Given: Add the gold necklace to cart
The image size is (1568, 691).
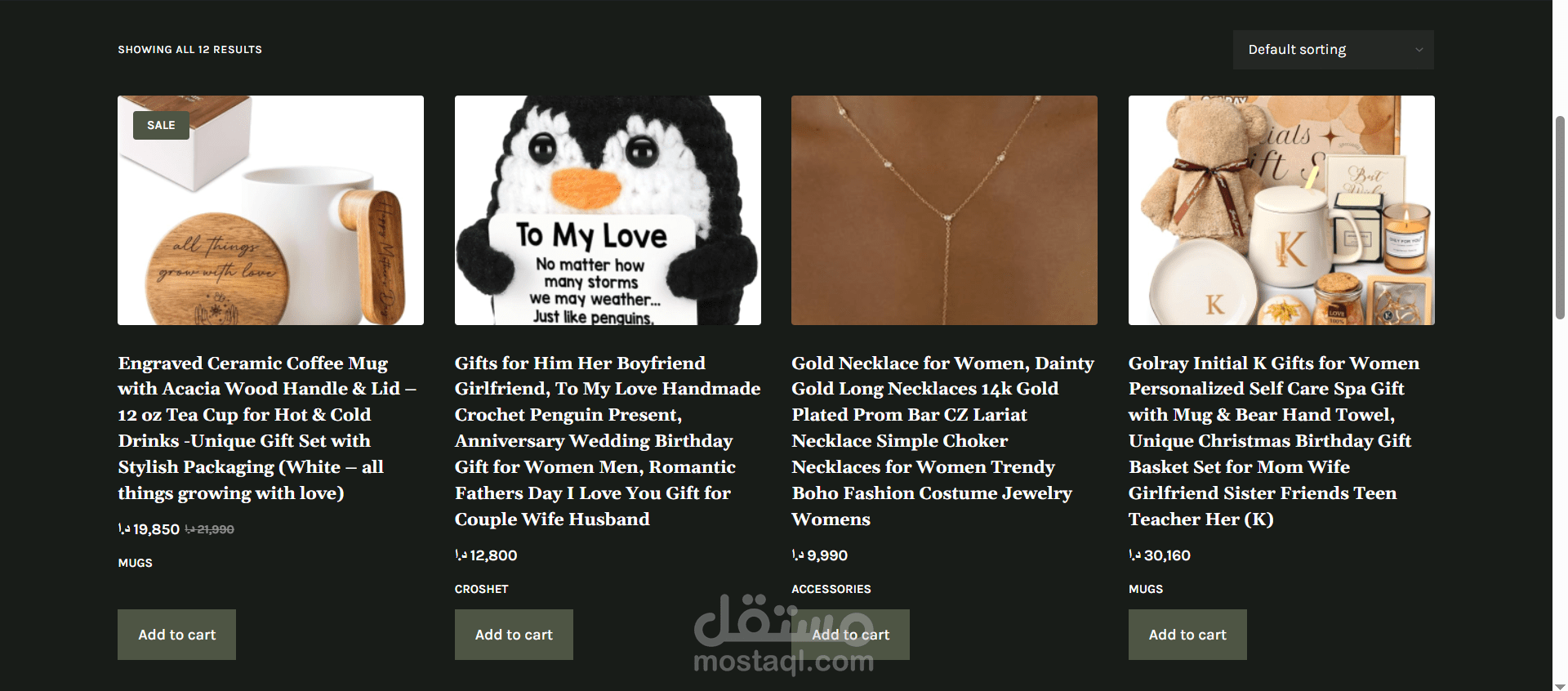Looking at the screenshot, I should [x=850, y=635].
